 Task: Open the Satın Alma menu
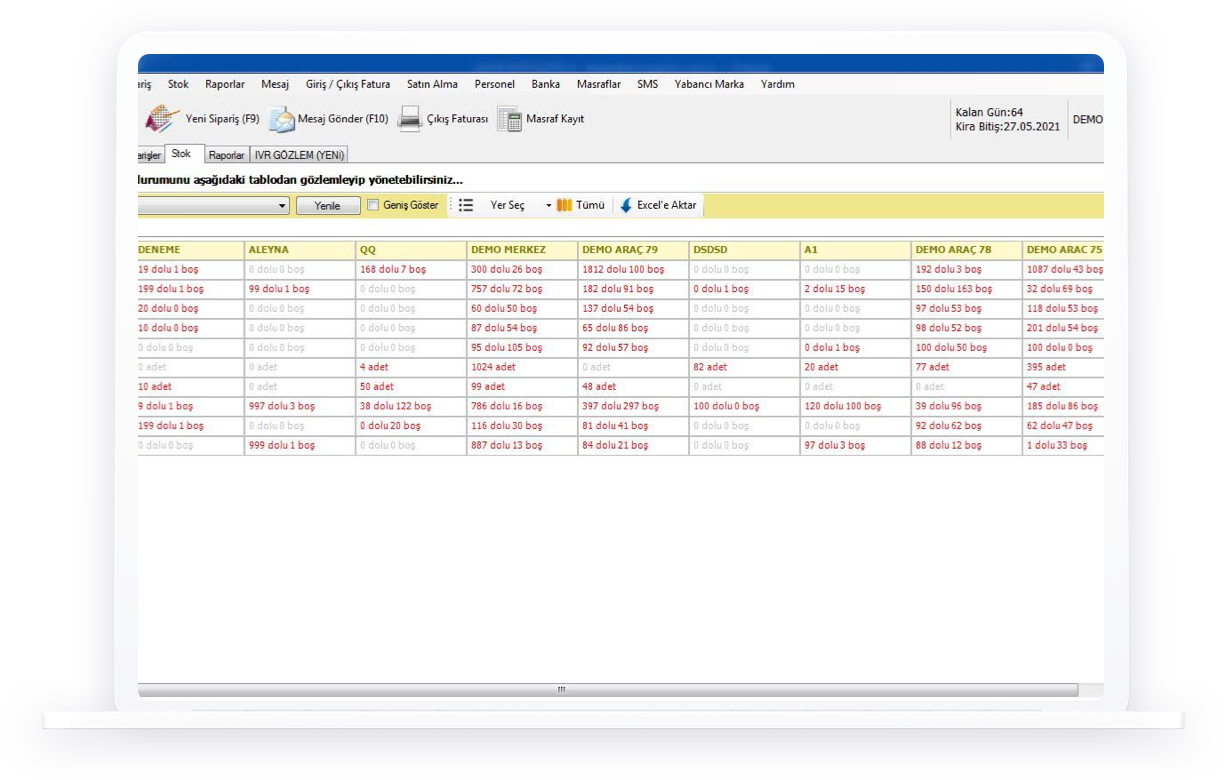coord(432,84)
